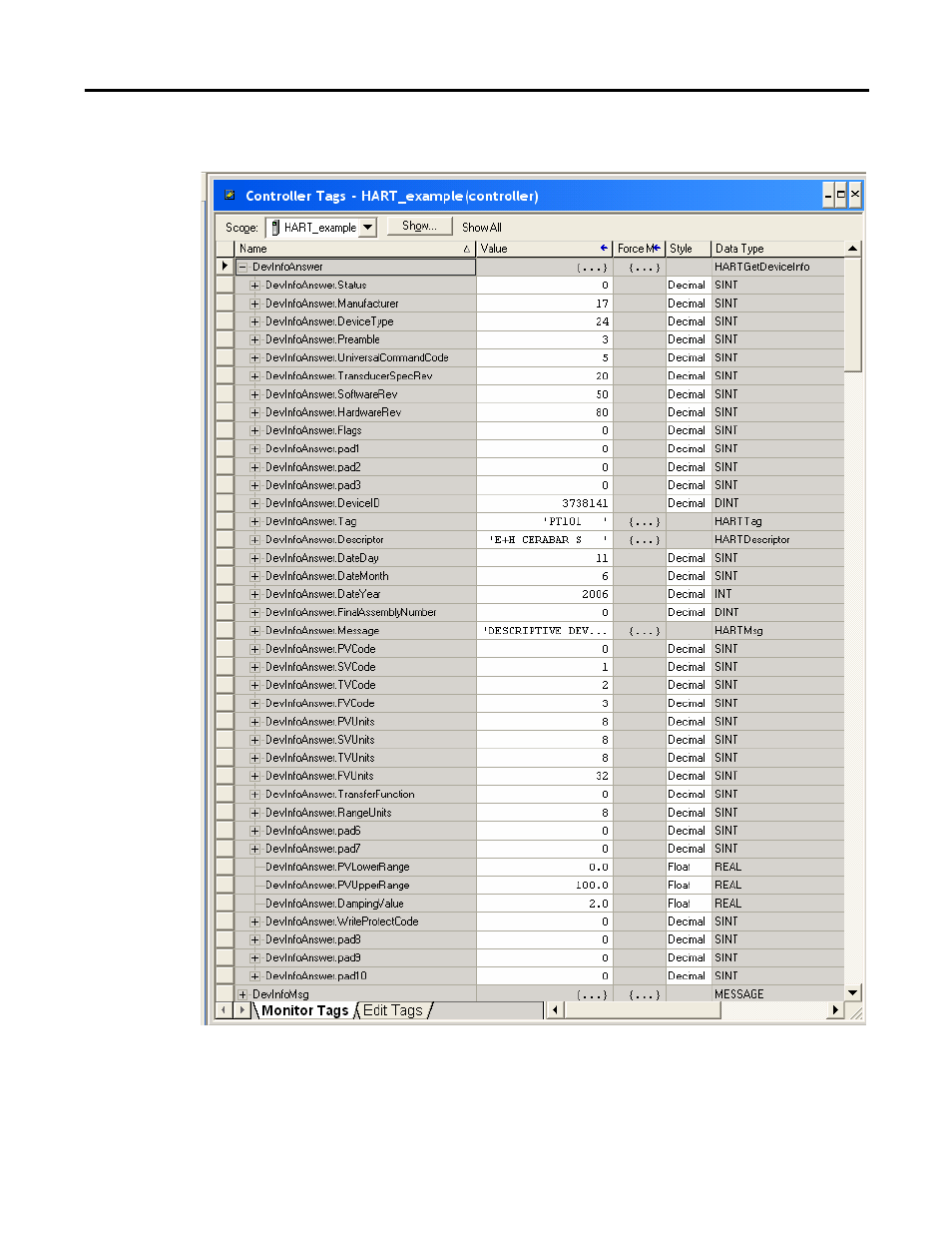
Task: Click the 'E+H CERABAR S' Descriptor value
Action: click(x=545, y=540)
